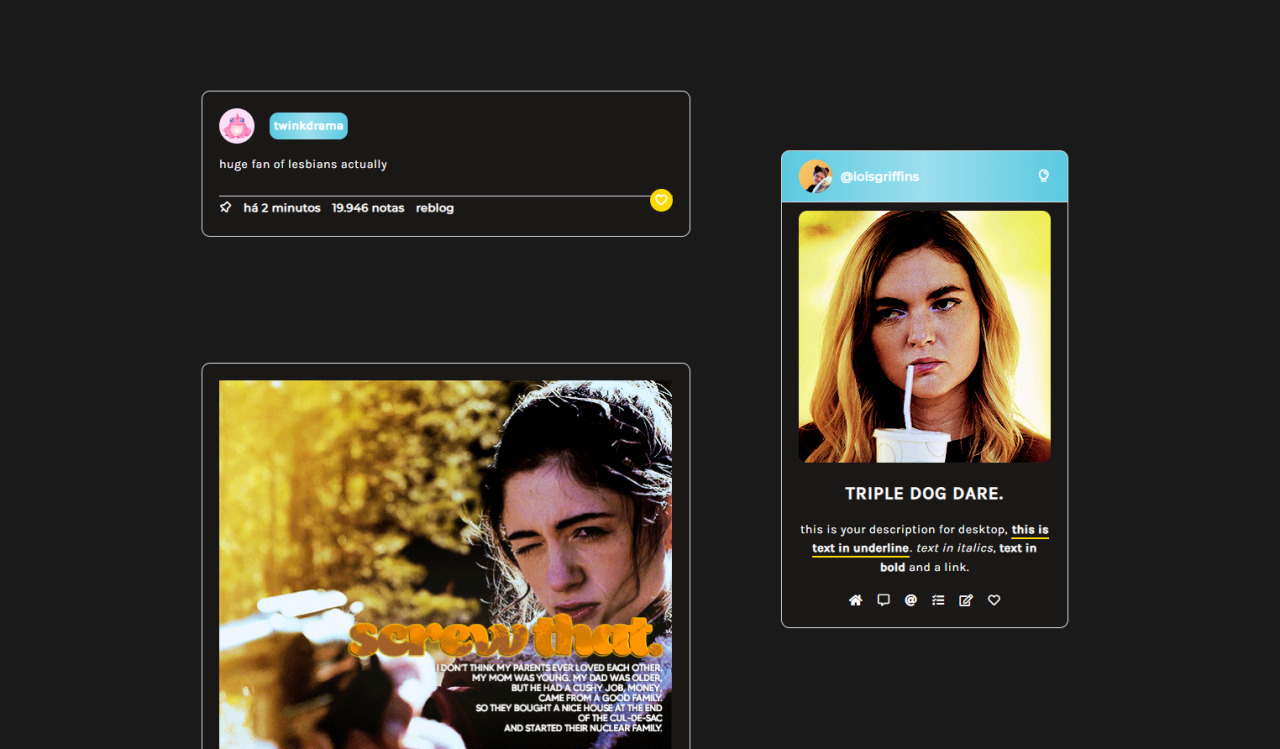Screen dimensions: 1280x749
Task: Click the sidebar profile avatar
Action: 815,177
